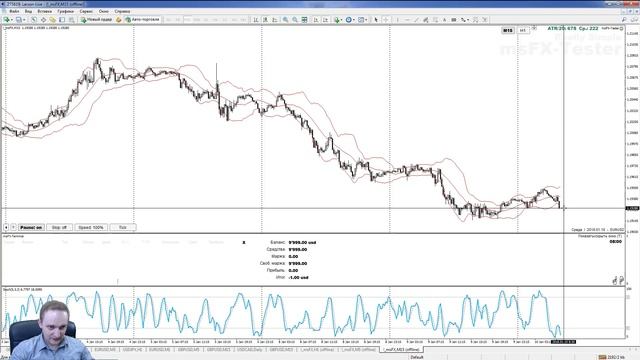Open the Графики menu
The height and width of the screenshot is (360, 640).
65,11
